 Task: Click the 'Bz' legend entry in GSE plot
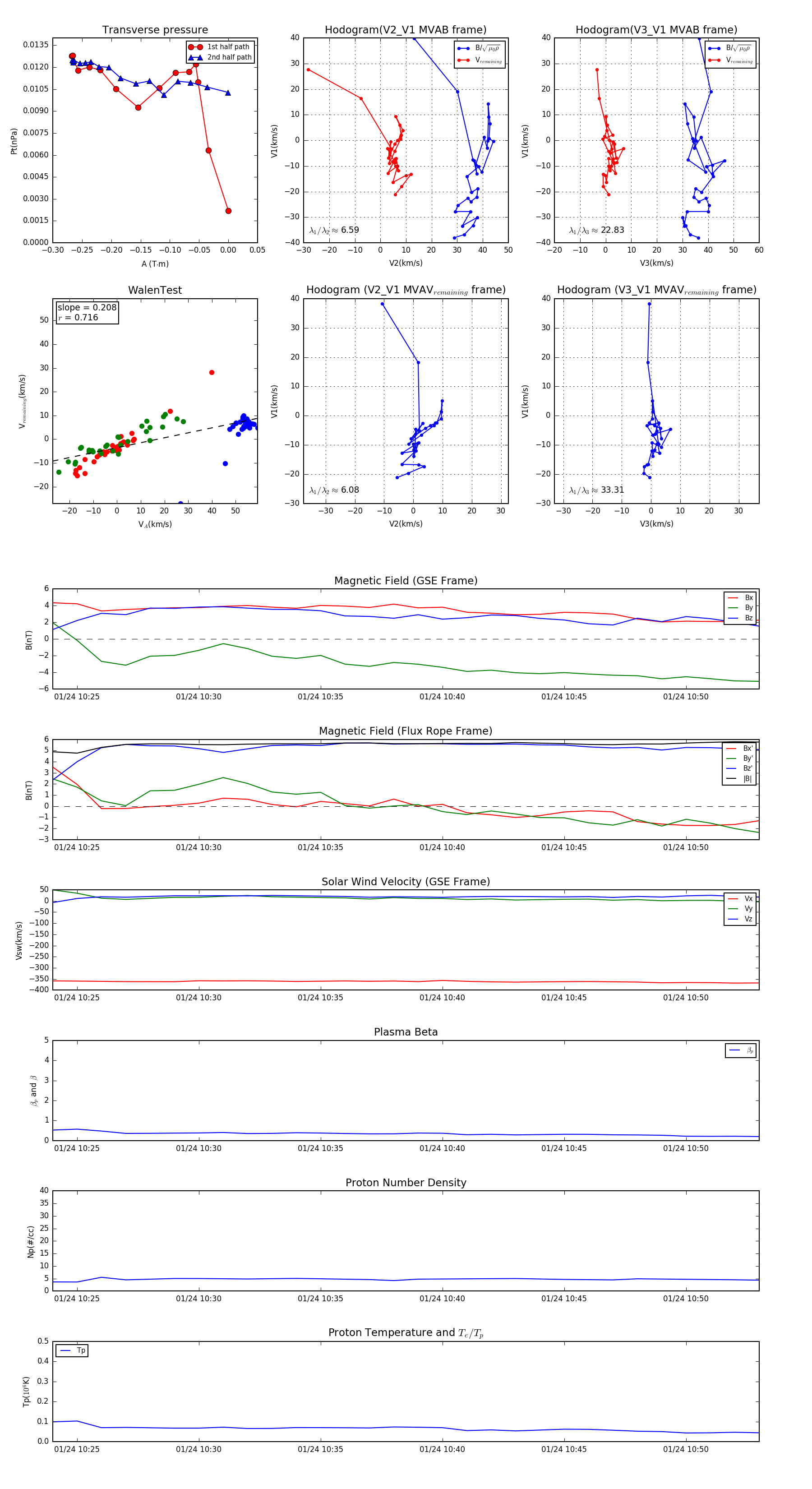click(x=740, y=619)
